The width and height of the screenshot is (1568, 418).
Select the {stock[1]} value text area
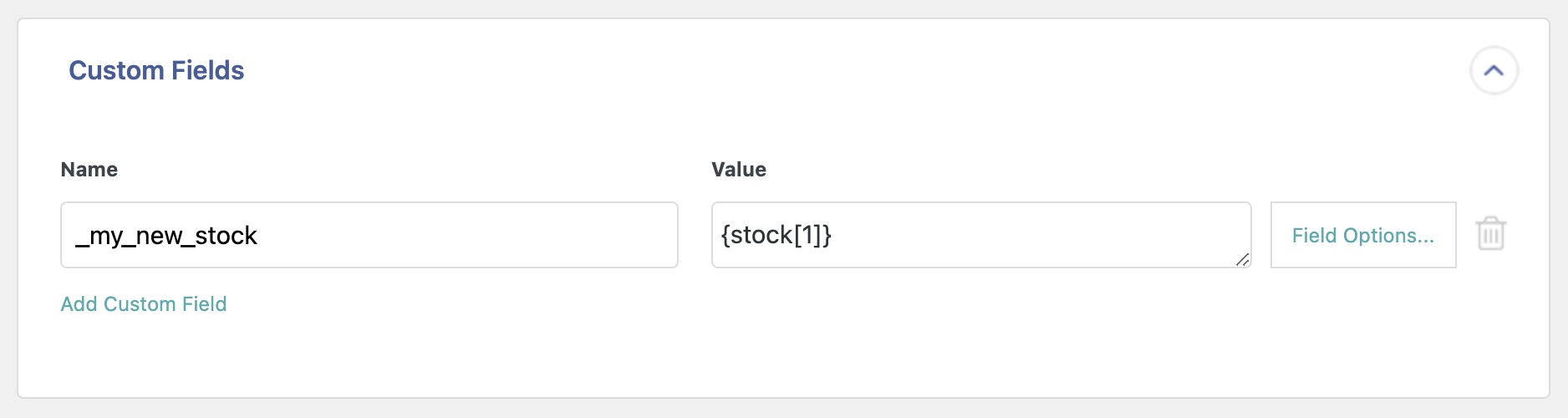tap(980, 235)
